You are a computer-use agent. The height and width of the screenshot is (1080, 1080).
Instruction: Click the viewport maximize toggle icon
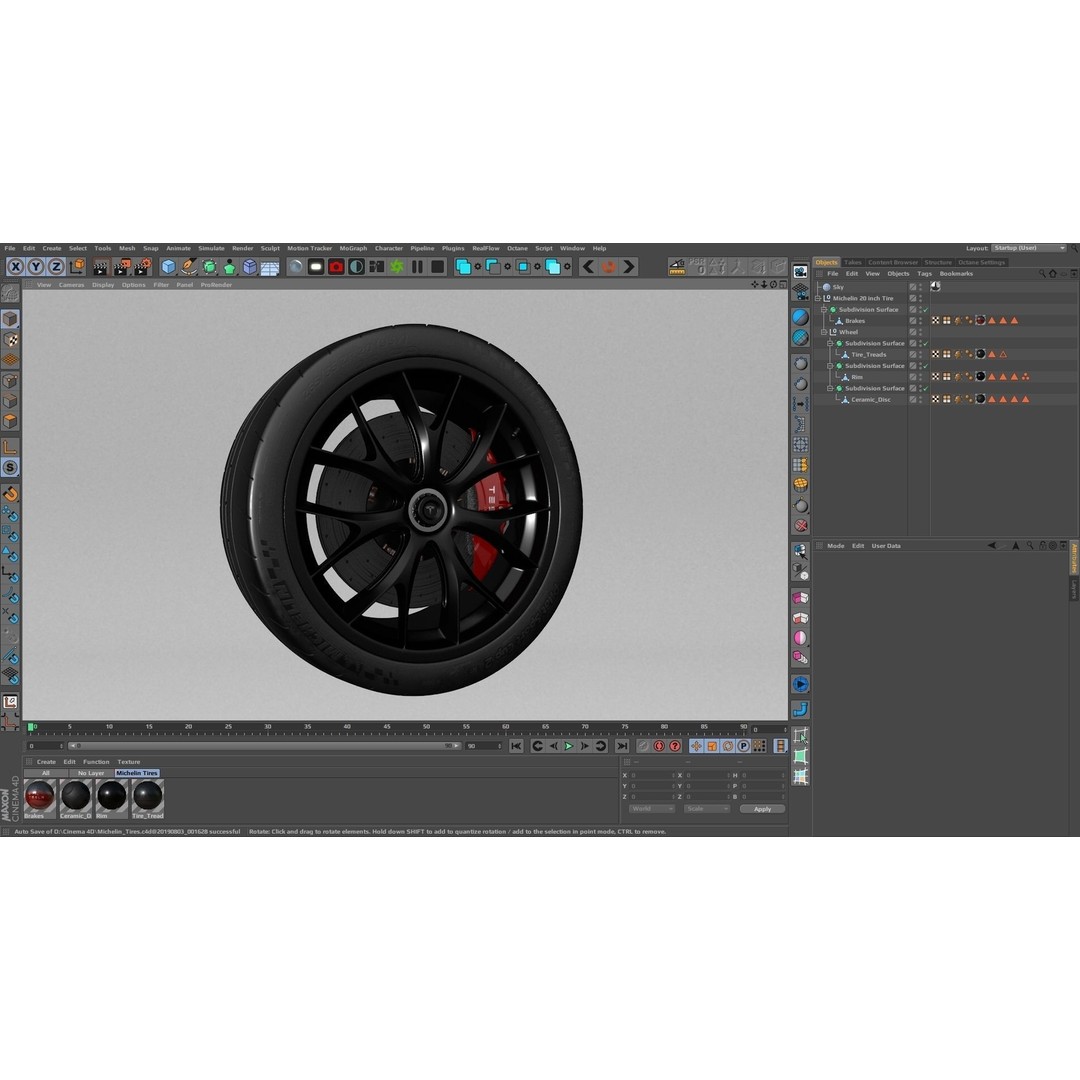(x=783, y=284)
